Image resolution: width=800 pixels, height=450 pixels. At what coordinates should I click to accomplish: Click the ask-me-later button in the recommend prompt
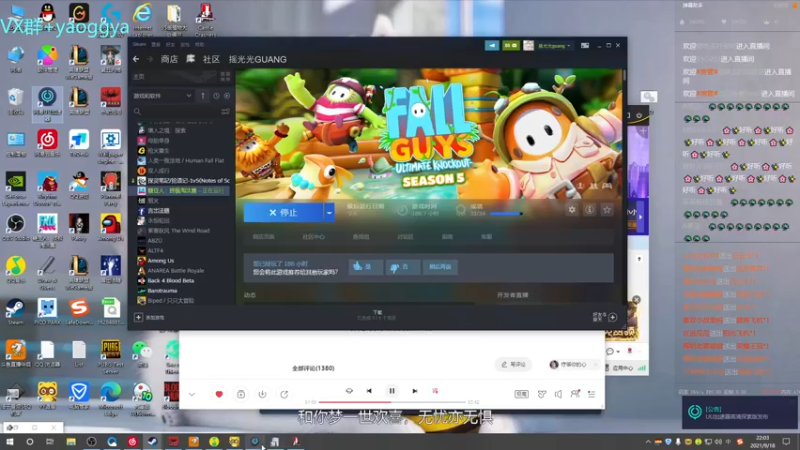pyautogui.click(x=440, y=267)
